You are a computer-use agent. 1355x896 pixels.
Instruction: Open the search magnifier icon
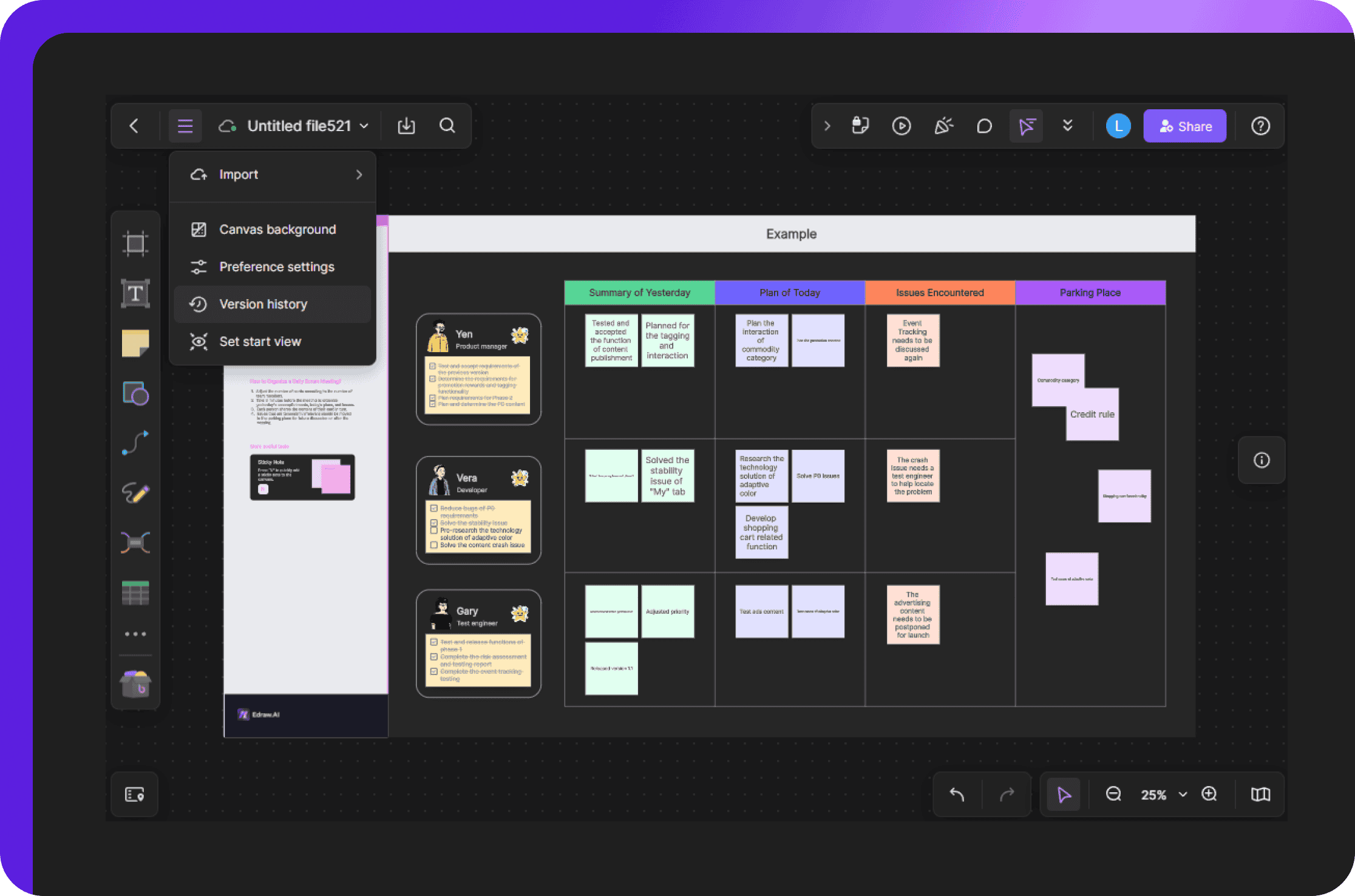(447, 126)
